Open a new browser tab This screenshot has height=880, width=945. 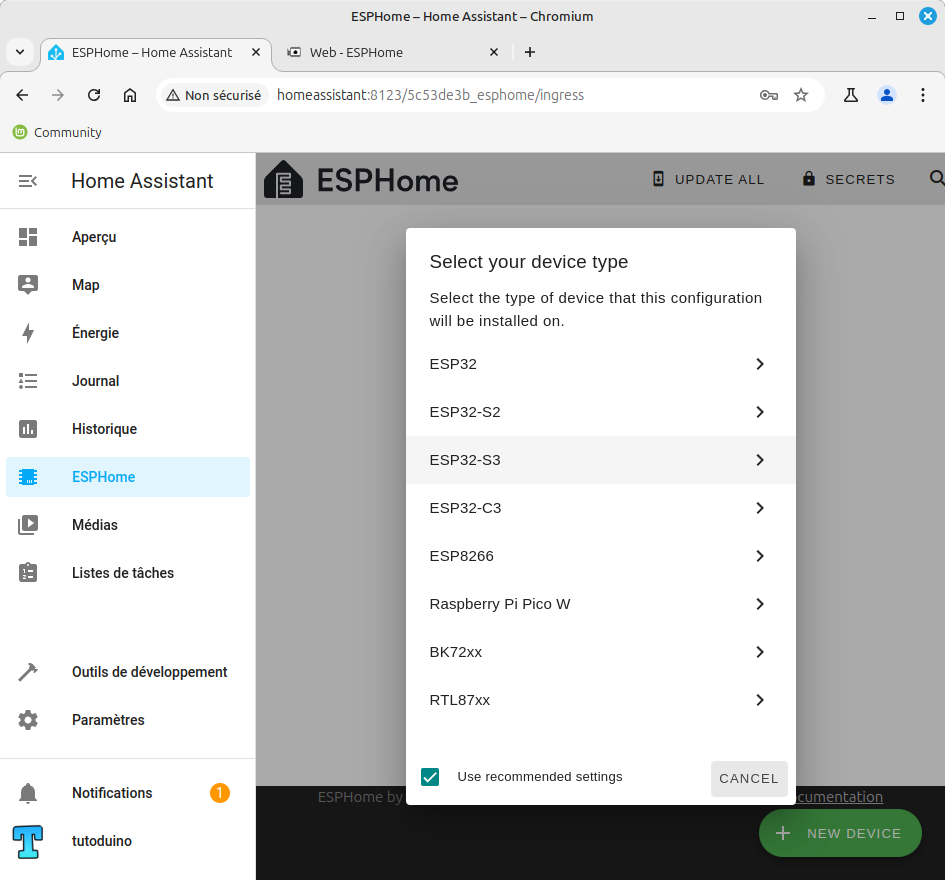530,52
